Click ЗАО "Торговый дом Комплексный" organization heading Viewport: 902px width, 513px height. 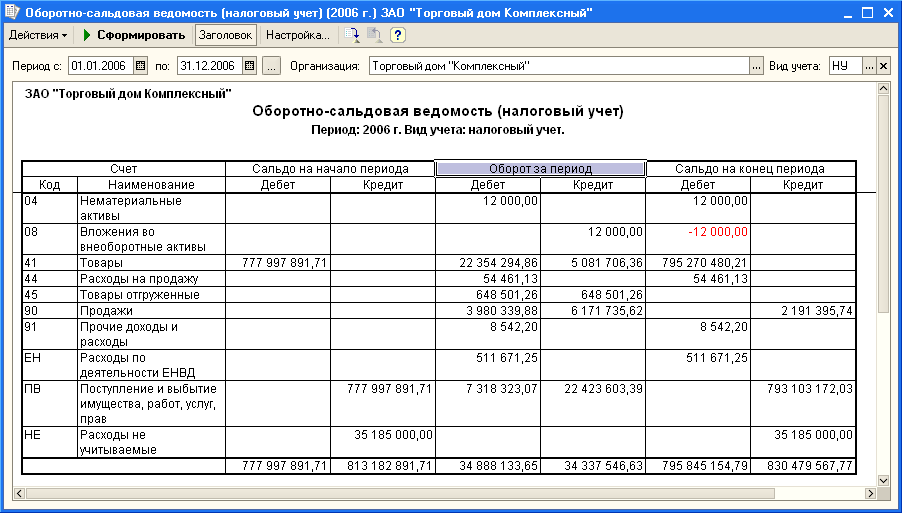point(128,93)
